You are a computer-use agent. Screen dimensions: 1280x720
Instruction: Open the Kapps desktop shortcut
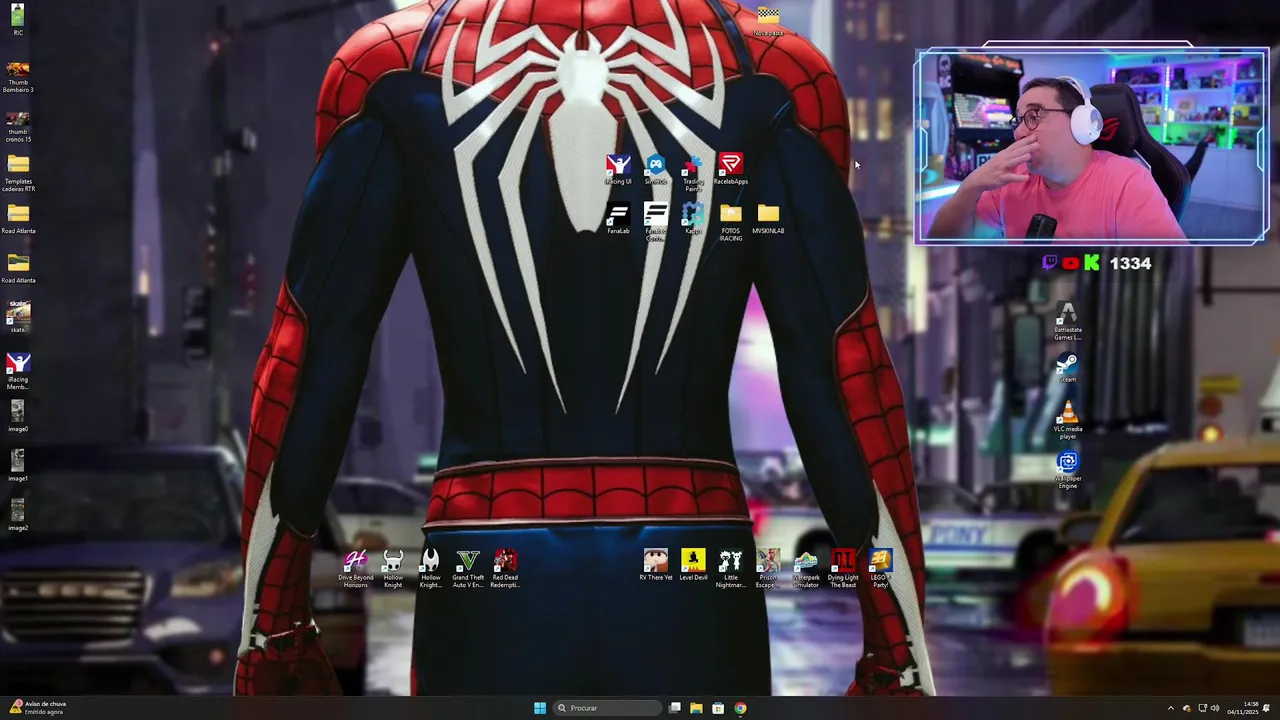coord(693,219)
